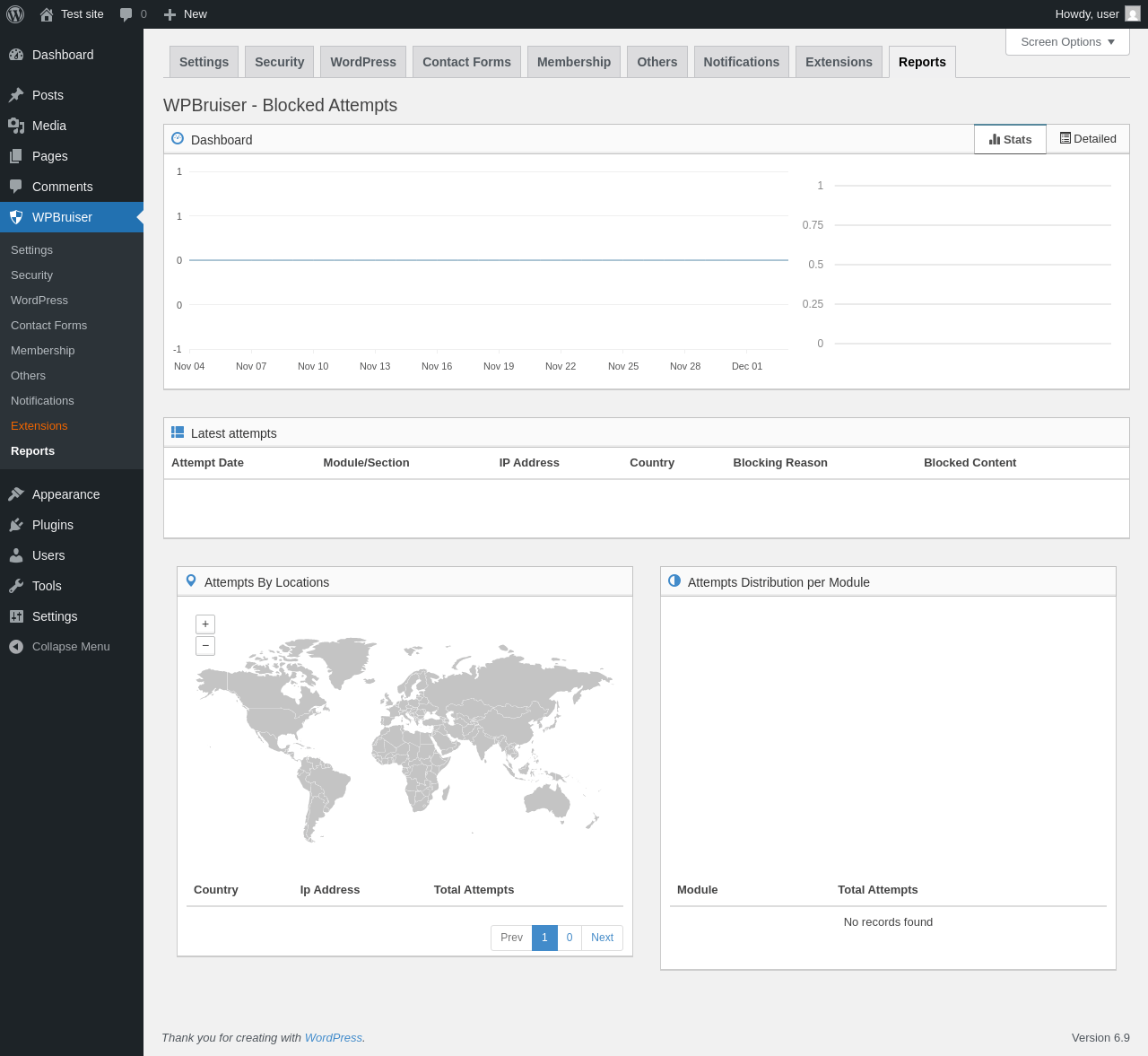The height and width of the screenshot is (1056, 1148).
Task: Expand the Screen Options dropdown
Action: point(1066,42)
